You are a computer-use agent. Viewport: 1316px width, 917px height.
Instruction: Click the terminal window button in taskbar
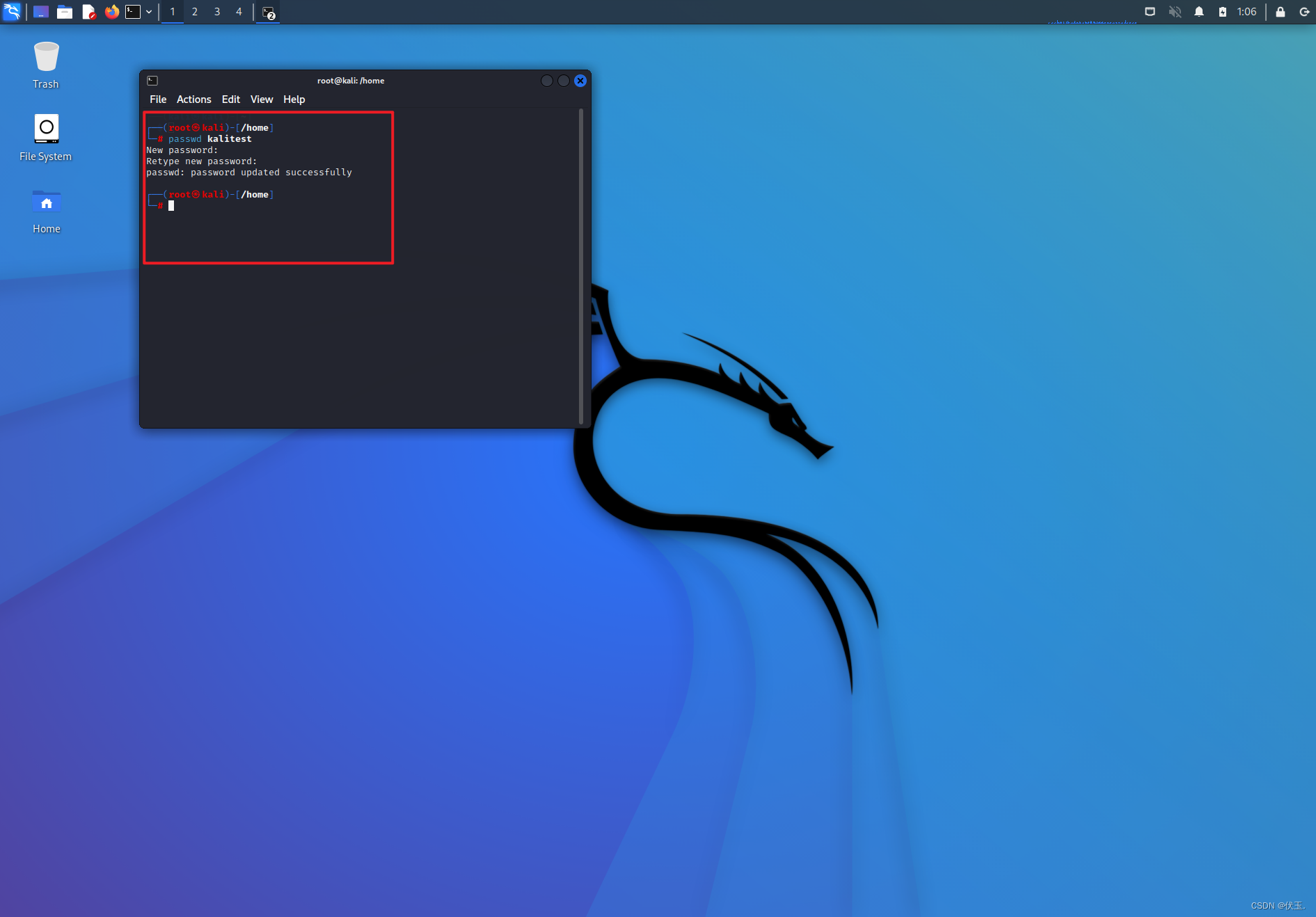[269, 13]
